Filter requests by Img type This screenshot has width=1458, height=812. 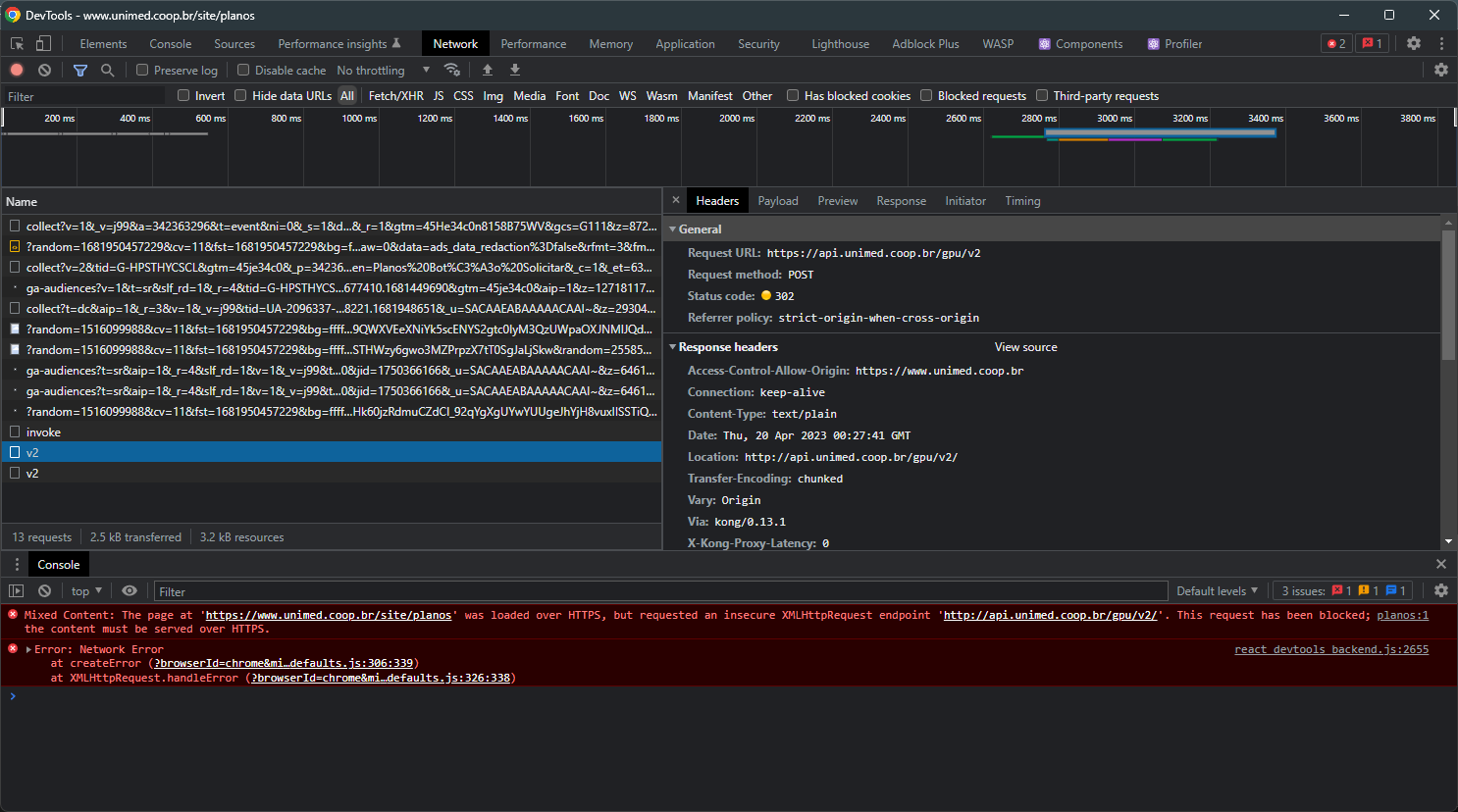(493, 95)
